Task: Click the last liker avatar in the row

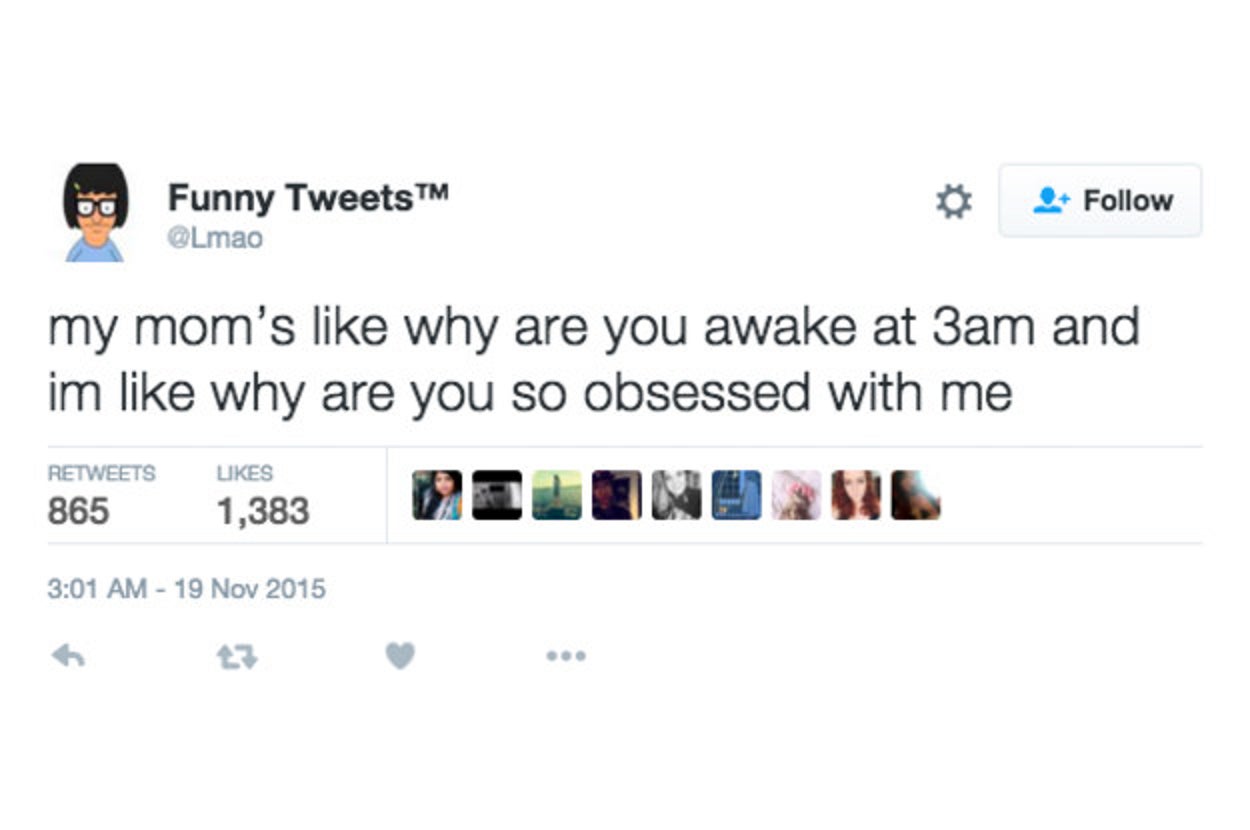Action: (915, 495)
